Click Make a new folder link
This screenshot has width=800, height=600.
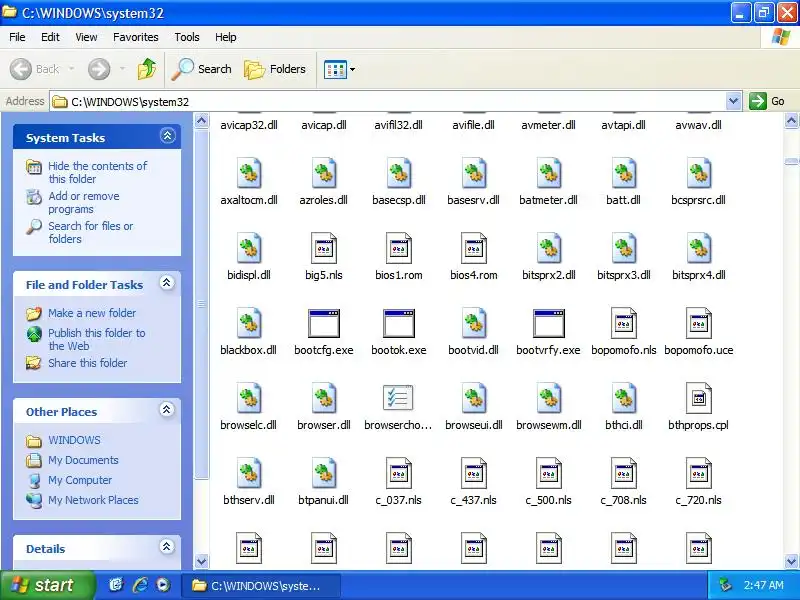92,313
